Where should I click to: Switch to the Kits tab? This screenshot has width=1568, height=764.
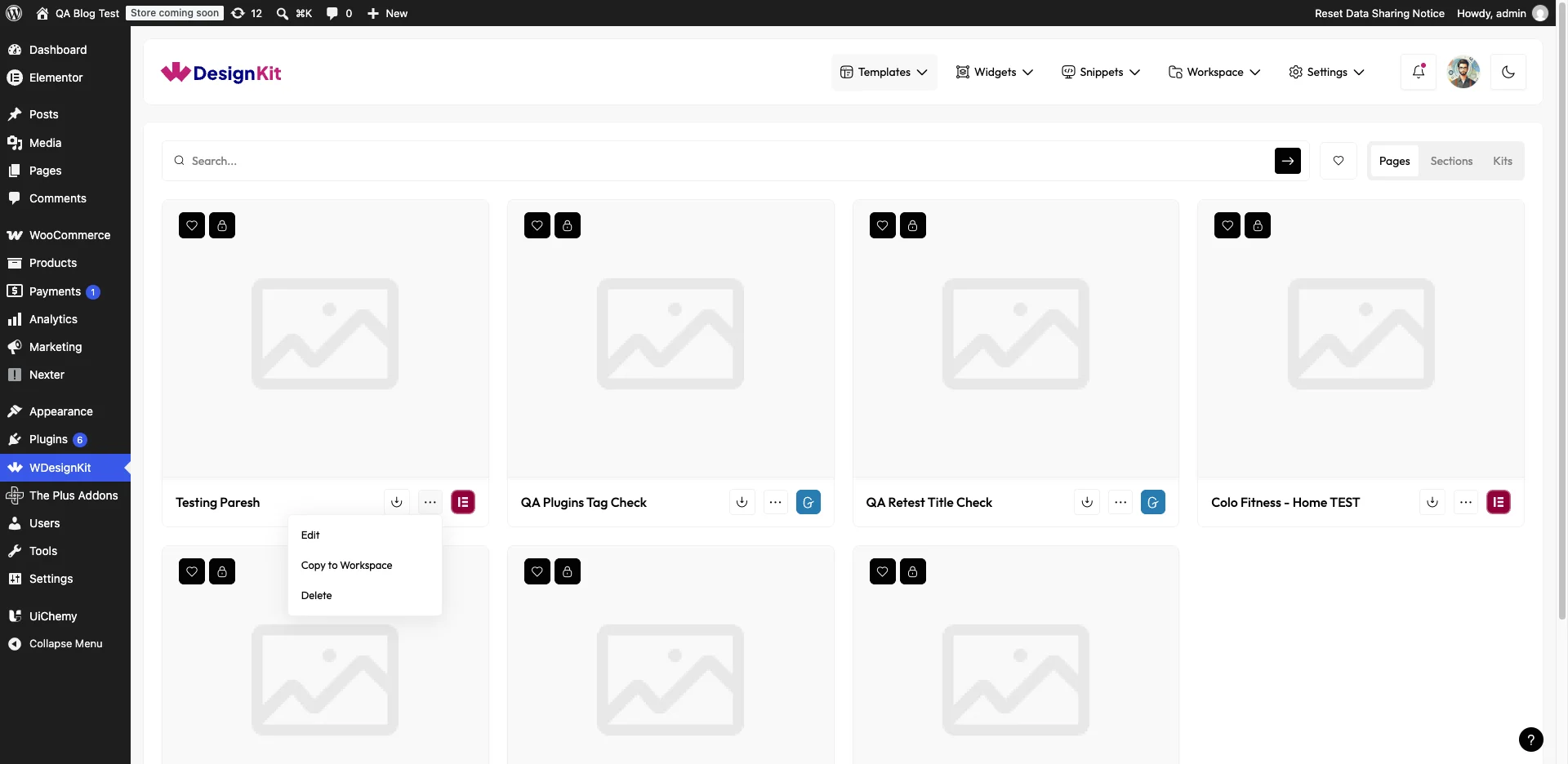1503,161
